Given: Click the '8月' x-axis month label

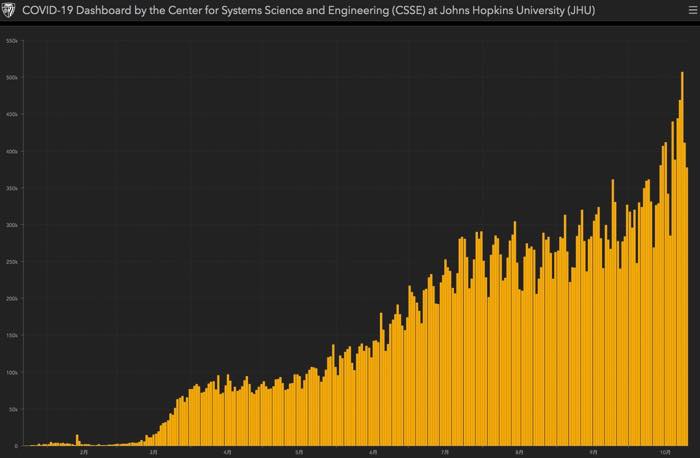Looking at the screenshot, I should tap(519, 453).
